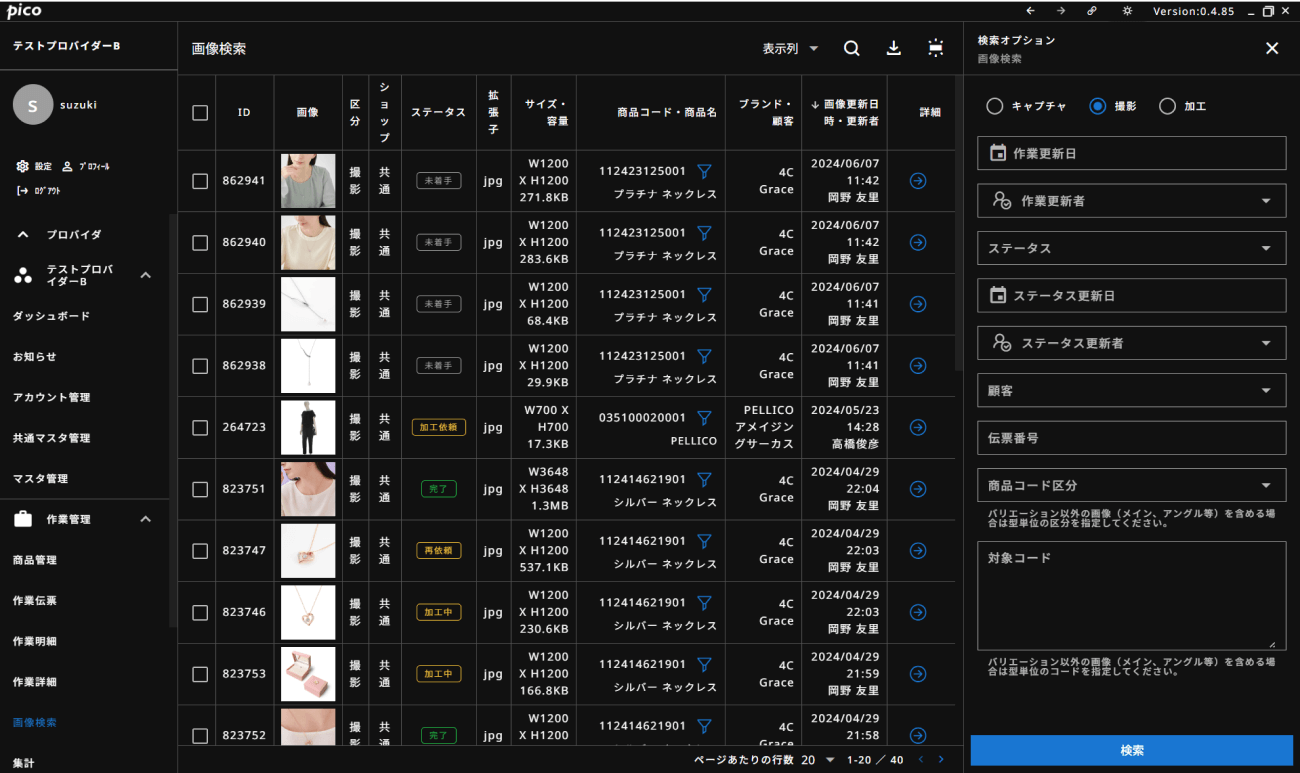
Task: Open 集計 in the sidebar
Action: [23, 764]
